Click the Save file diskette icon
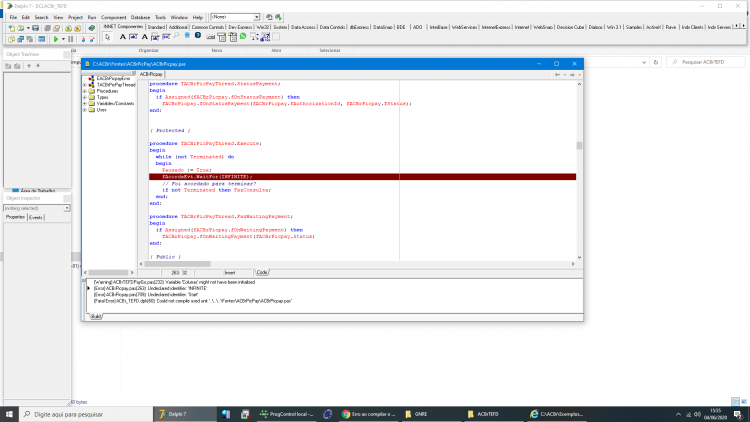The height and width of the screenshot is (422, 750). click(x=35, y=28)
